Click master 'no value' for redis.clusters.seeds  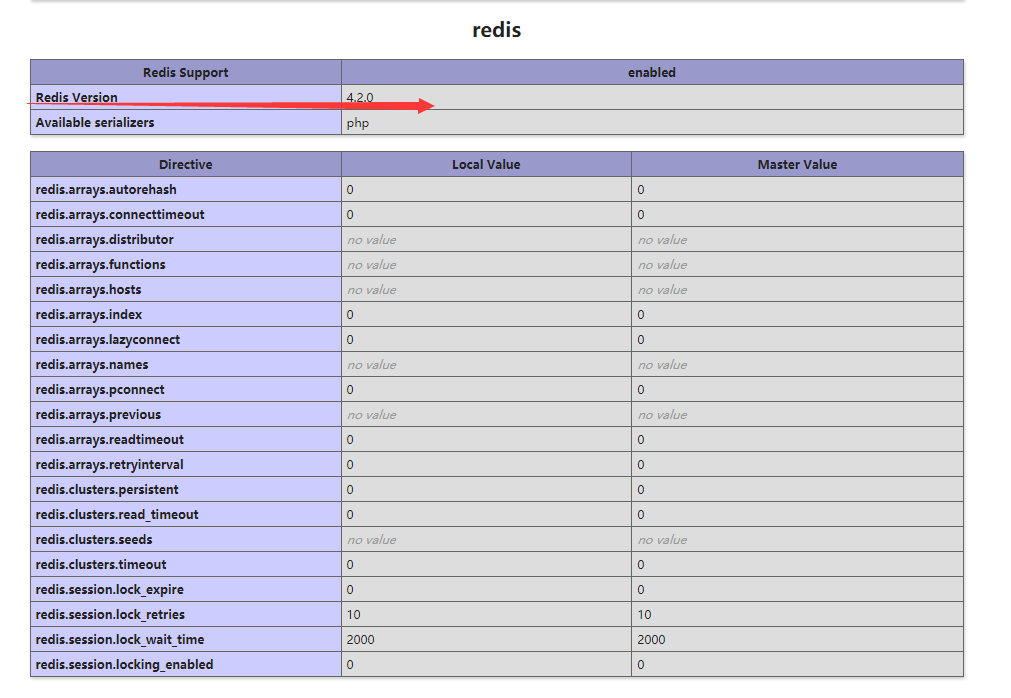tap(663, 540)
